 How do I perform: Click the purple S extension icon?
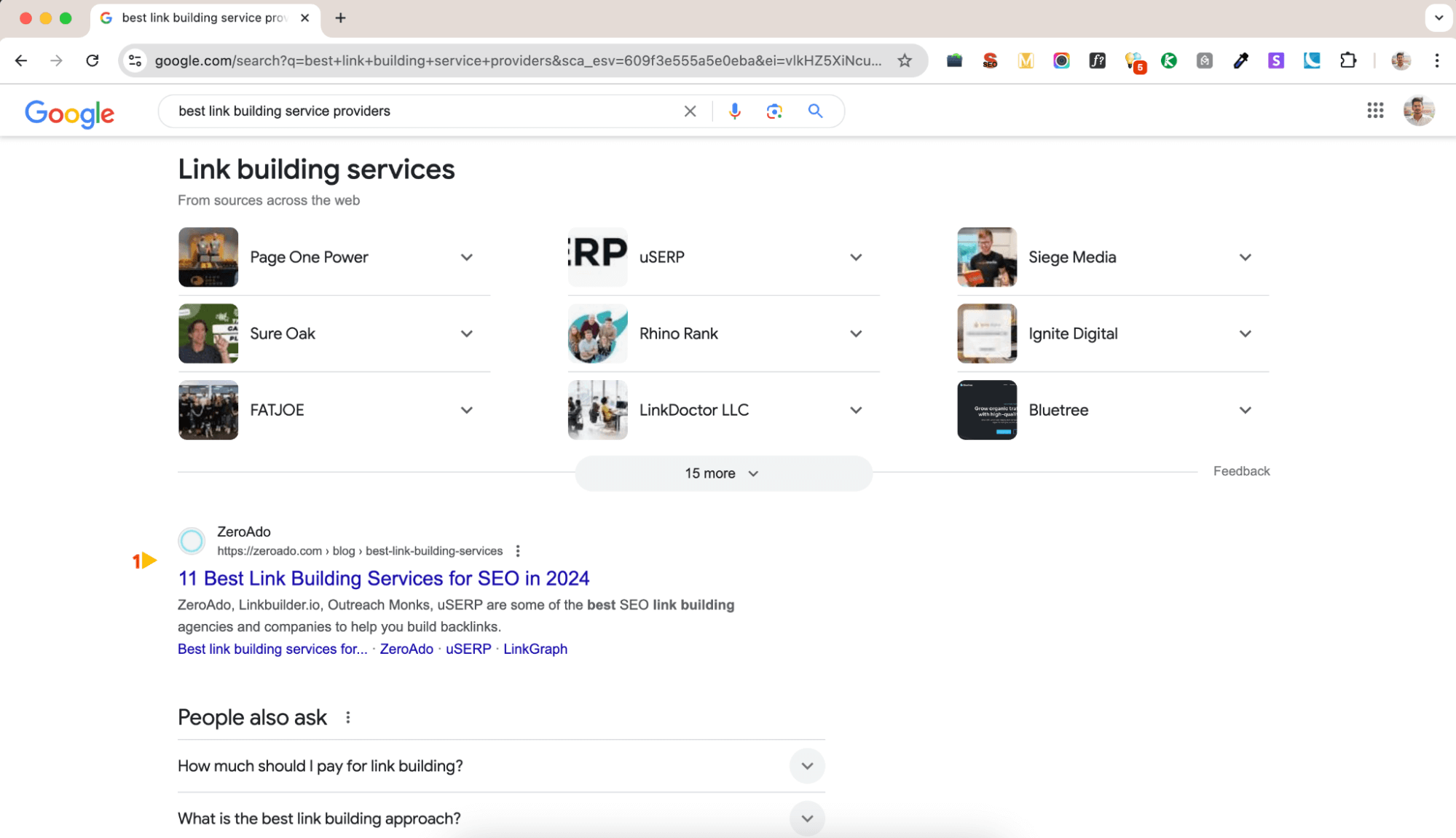tap(1275, 60)
